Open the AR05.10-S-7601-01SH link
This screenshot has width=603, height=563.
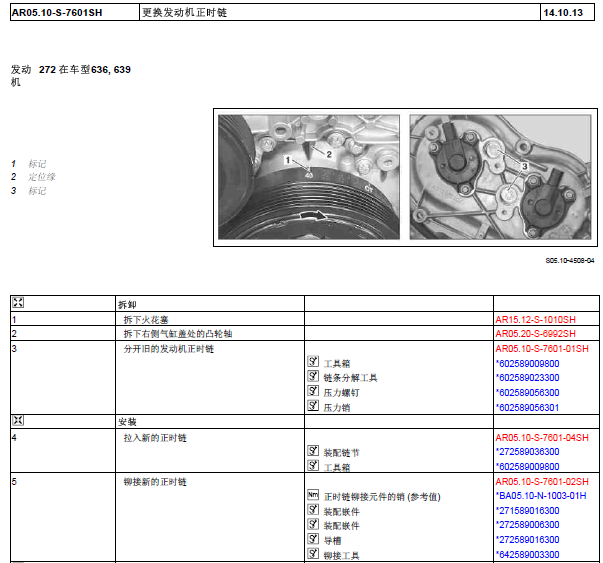542,349
